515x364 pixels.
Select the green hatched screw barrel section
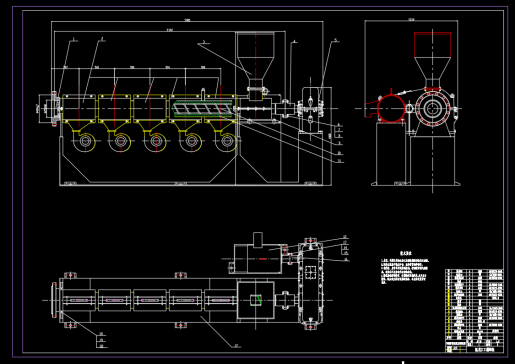[203, 109]
